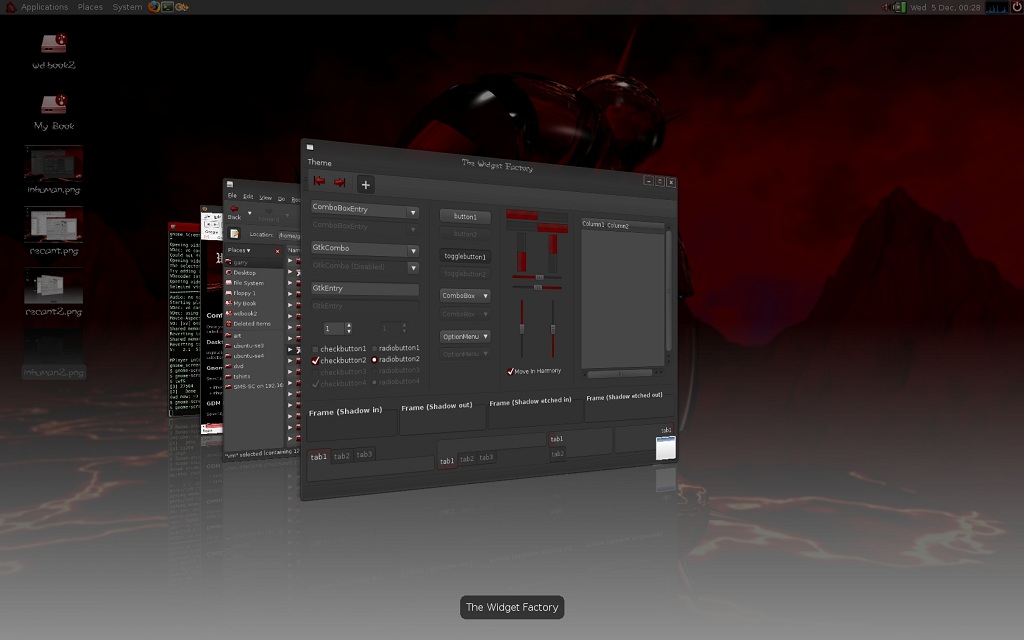Toggle the Move In Harmony checkbox

(x=511, y=371)
